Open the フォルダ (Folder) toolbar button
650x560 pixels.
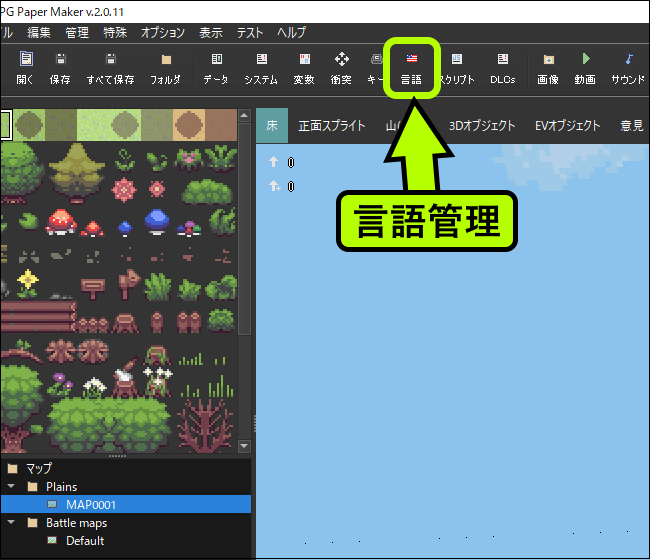165,68
